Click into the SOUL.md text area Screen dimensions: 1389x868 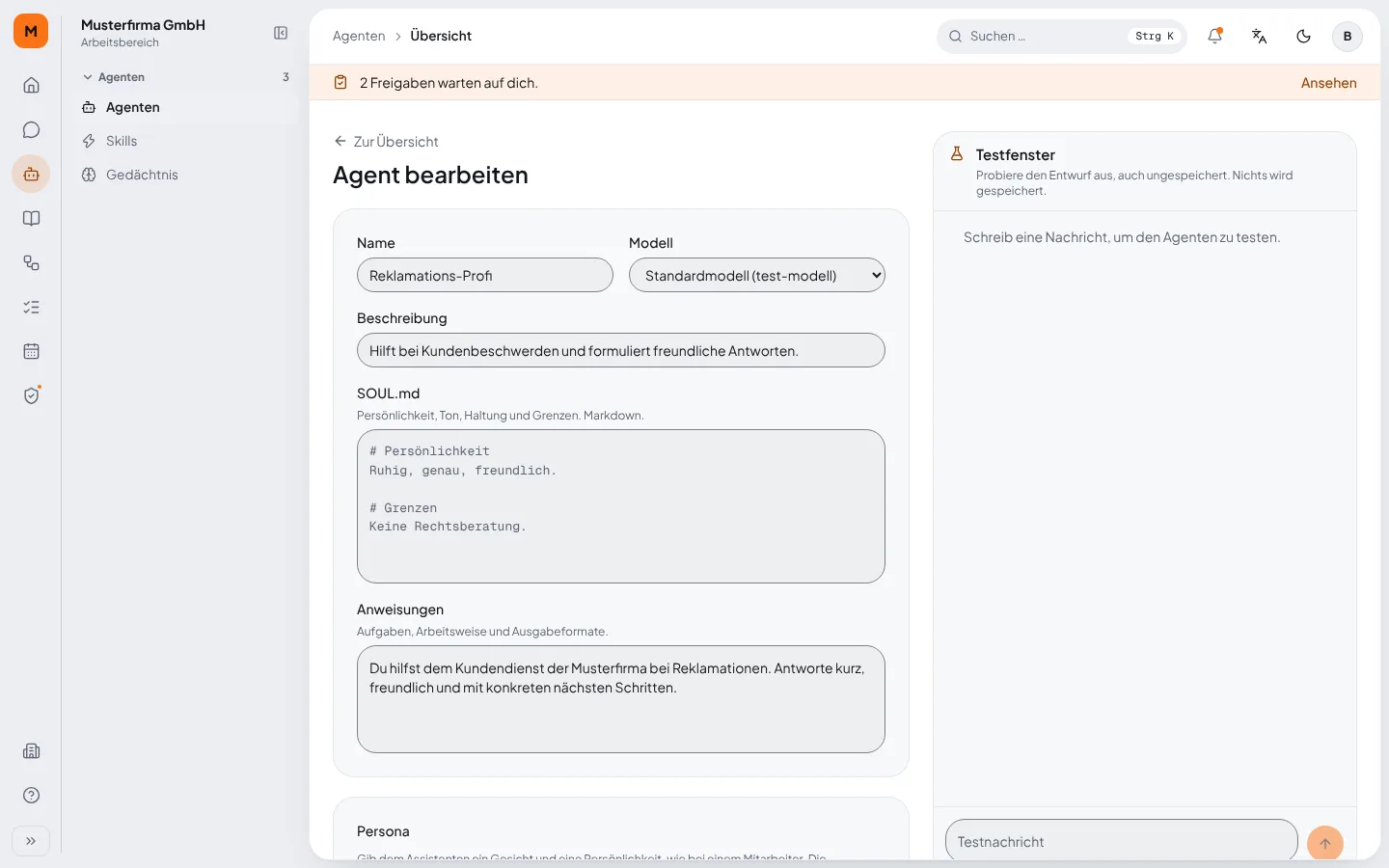click(621, 506)
